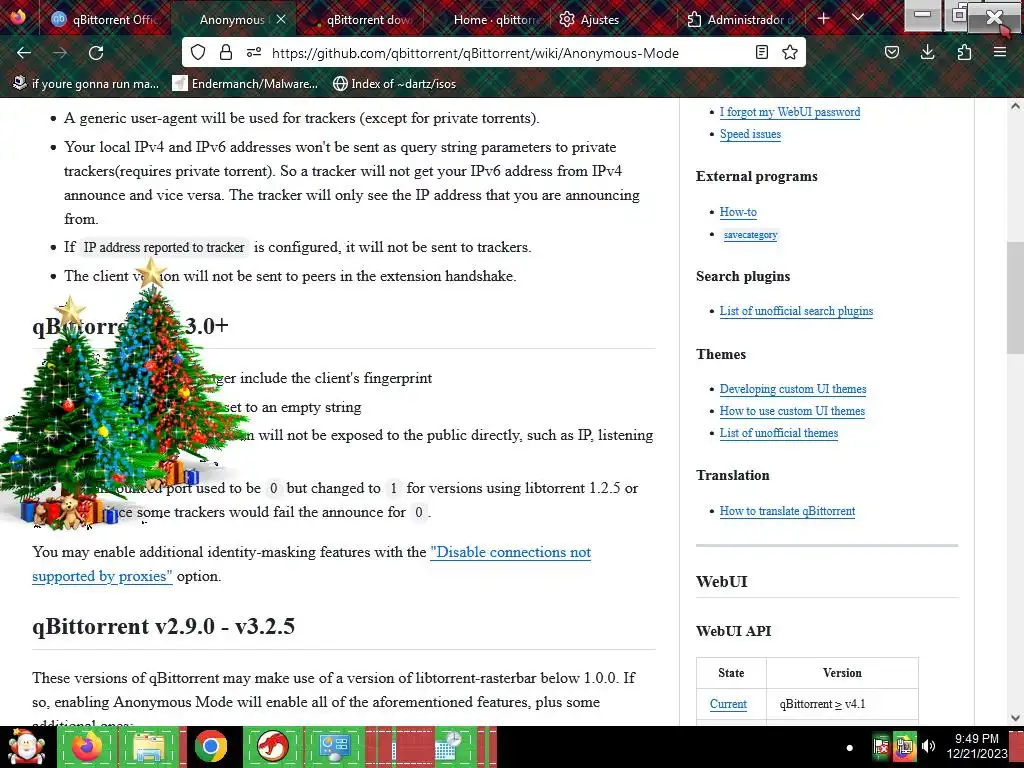Open site permissions icon in address bar
Image resolution: width=1024 pixels, height=768 pixels.
(254, 52)
